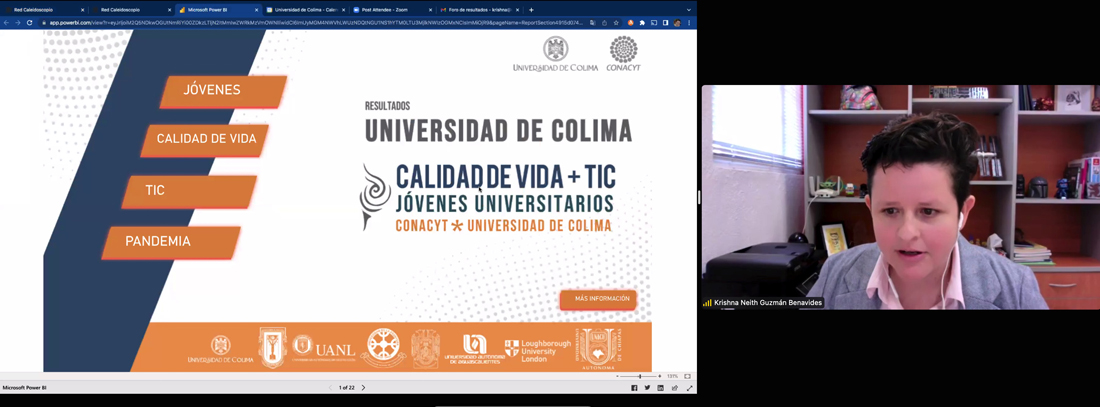Click Krishna Neith Guzmán Benavides video
1100x407 pixels.
(901, 196)
